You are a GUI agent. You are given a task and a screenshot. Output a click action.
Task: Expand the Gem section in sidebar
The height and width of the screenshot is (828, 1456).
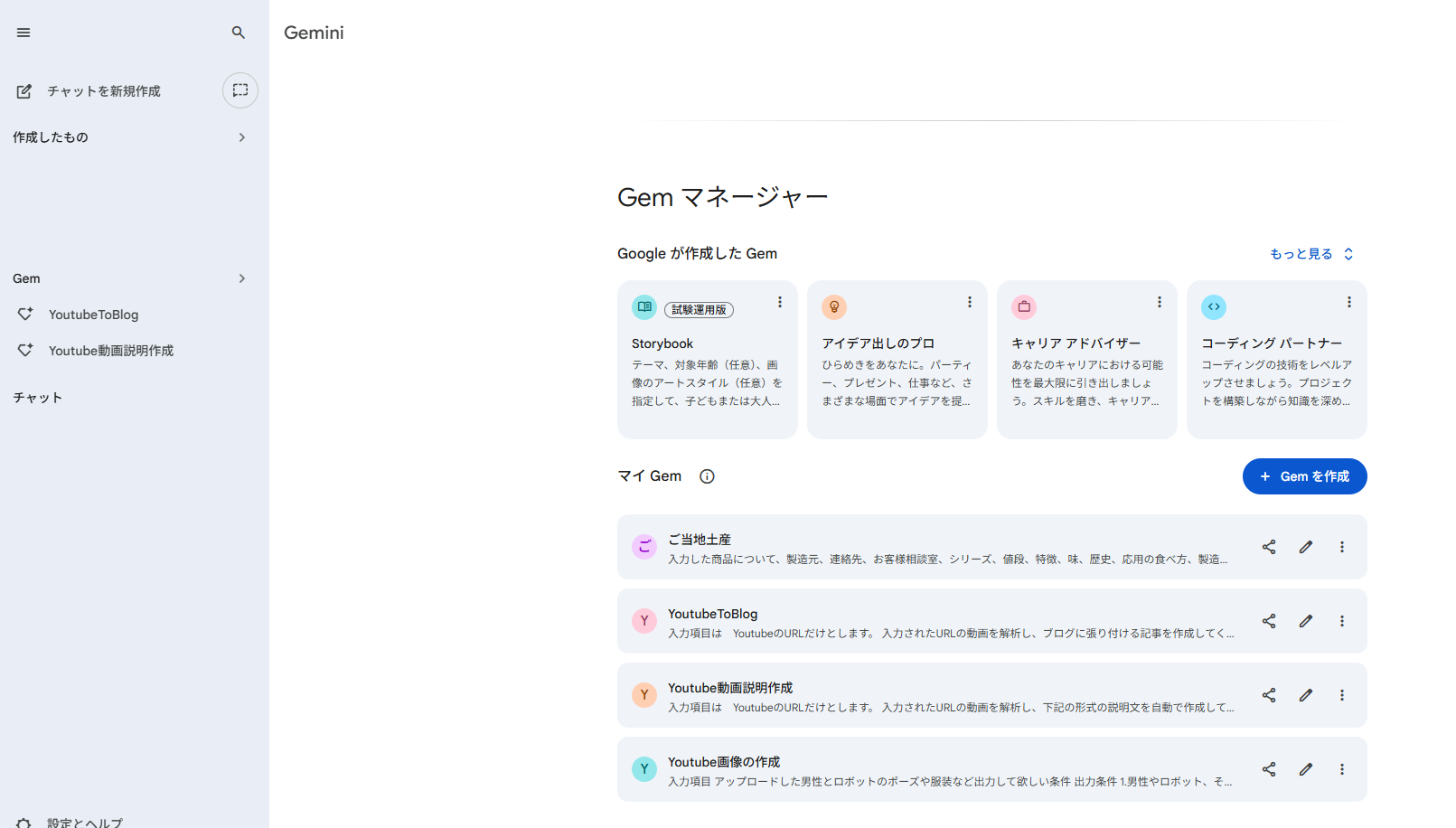point(241,278)
